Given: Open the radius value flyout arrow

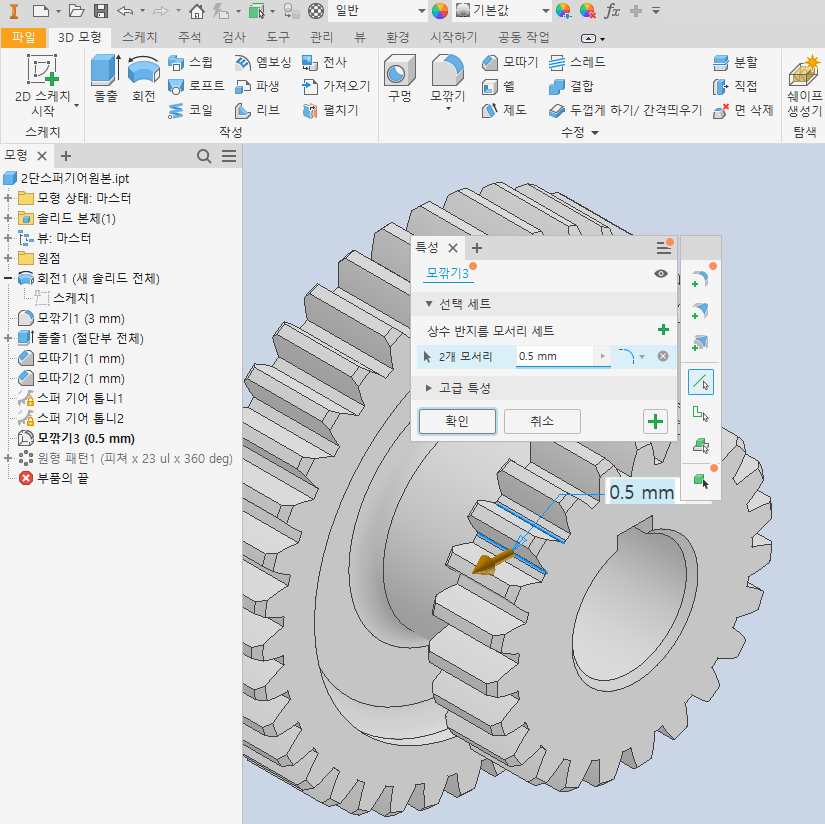Looking at the screenshot, I should click(602, 356).
